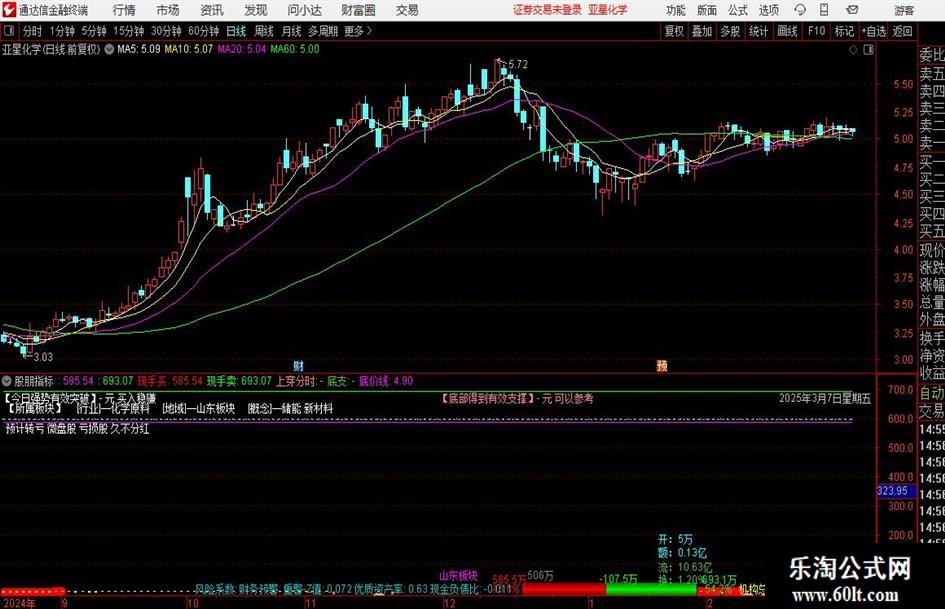Click the diamond icon above chart
Viewport: 945px width, 609px height.
[x=853, y=49]
